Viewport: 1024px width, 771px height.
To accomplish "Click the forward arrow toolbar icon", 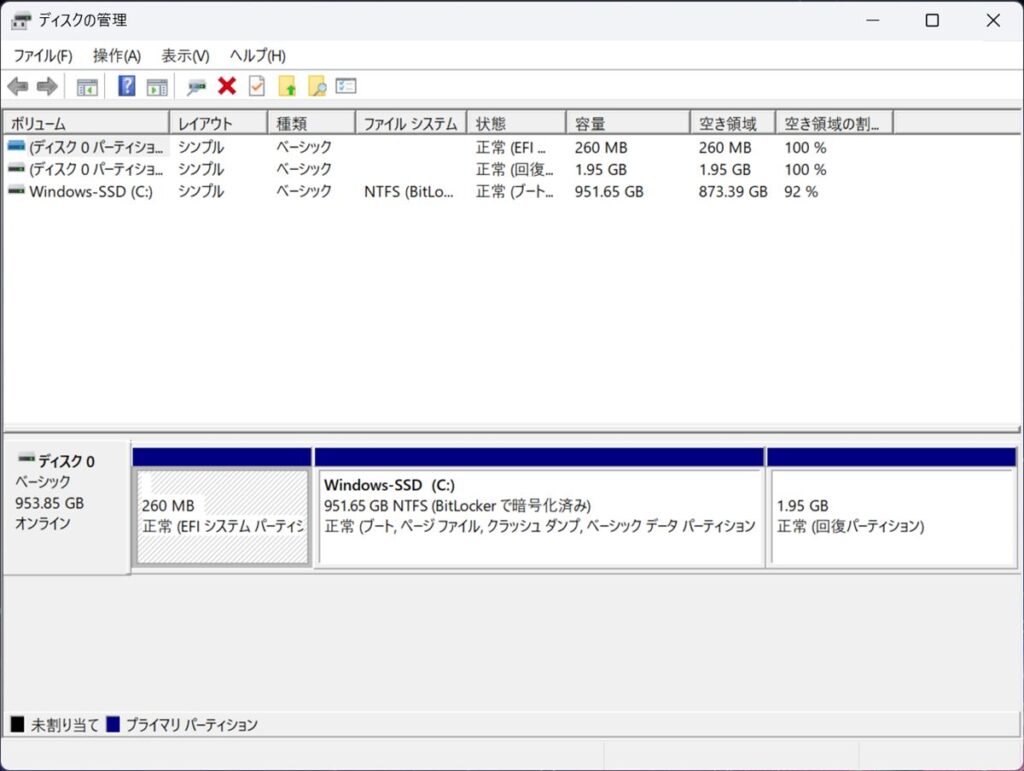I will point(47,87).
